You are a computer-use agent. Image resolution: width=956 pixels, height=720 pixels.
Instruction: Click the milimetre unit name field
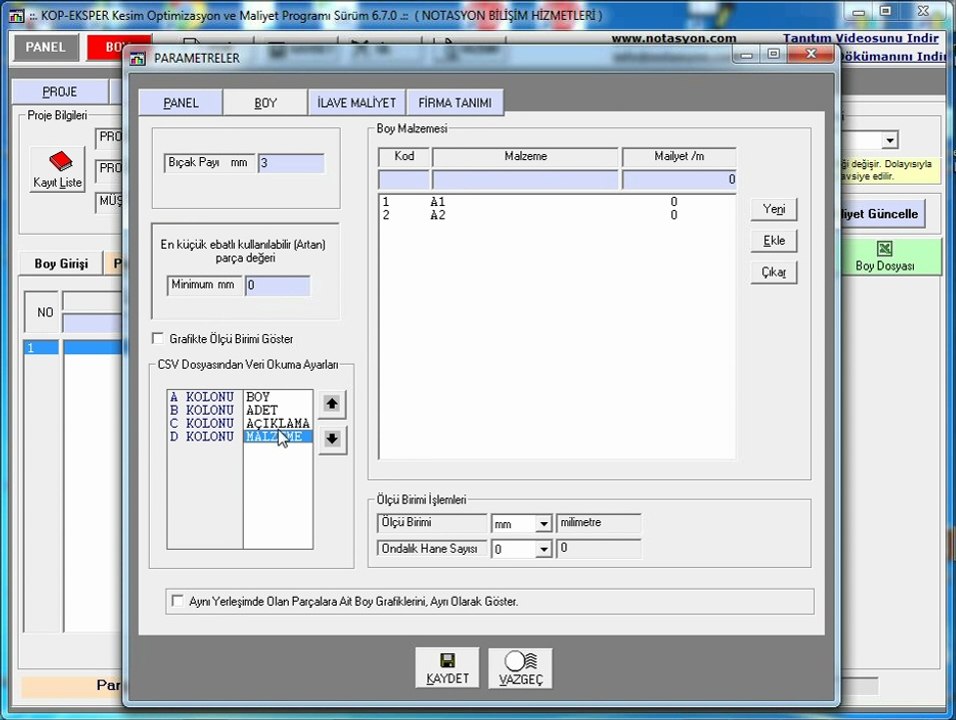(598, 523)
